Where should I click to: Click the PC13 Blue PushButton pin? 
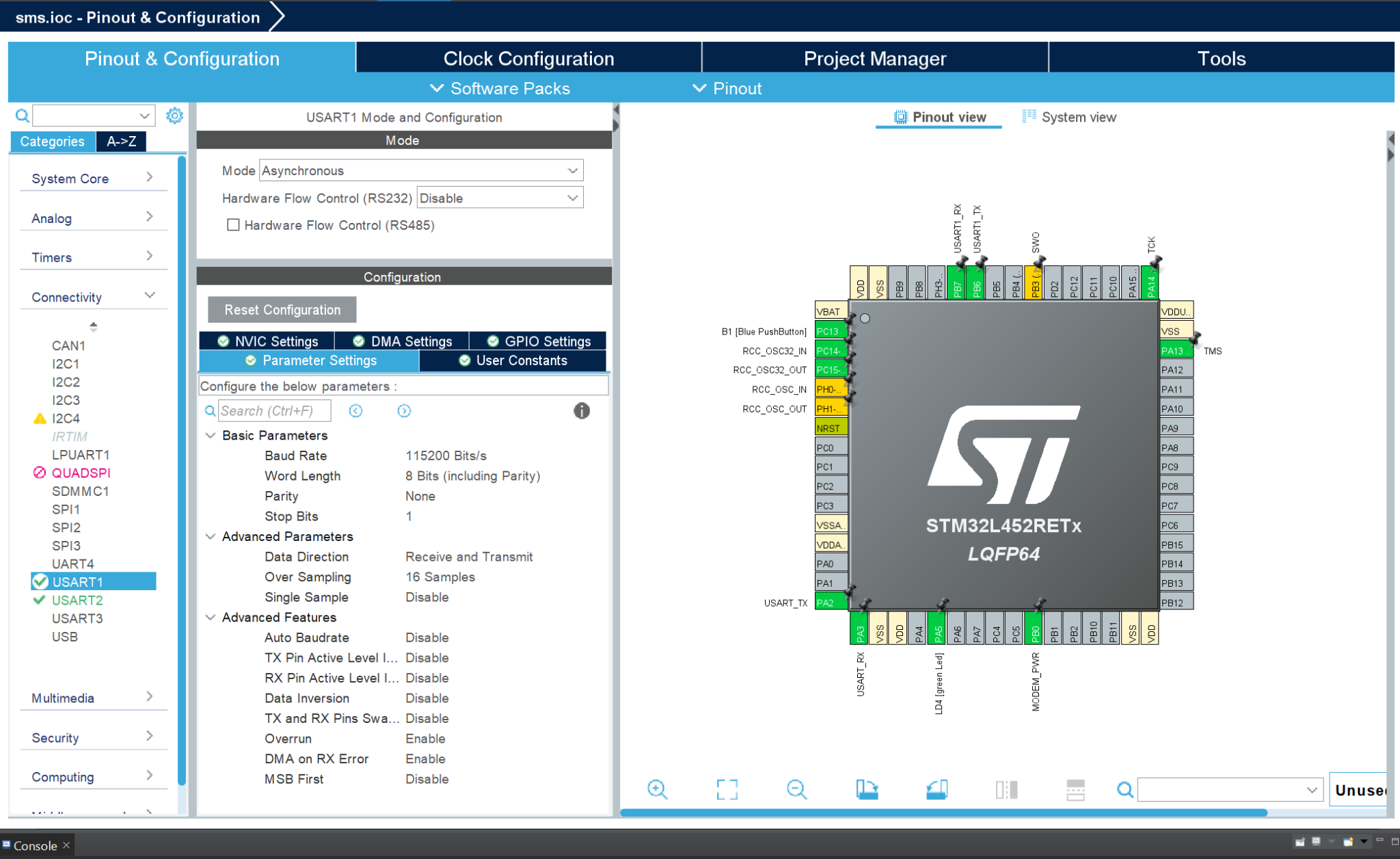pyautogui.click(x=831, y=331)
